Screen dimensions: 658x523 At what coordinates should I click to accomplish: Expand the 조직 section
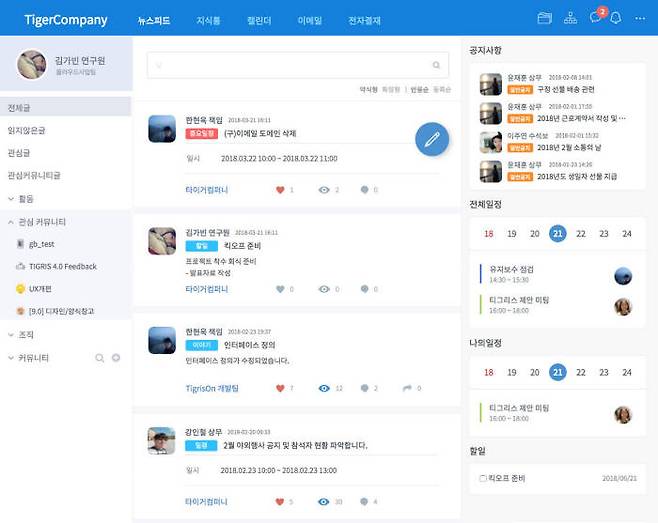pyautogui.click(x=11, y=335)
